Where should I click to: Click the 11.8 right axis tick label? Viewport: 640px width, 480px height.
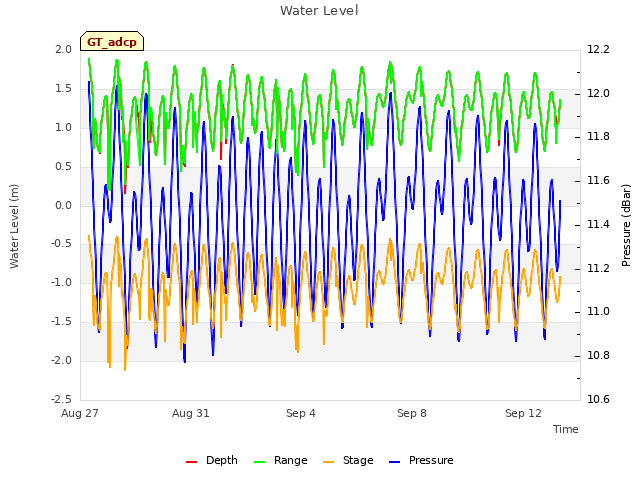(598, 137)
